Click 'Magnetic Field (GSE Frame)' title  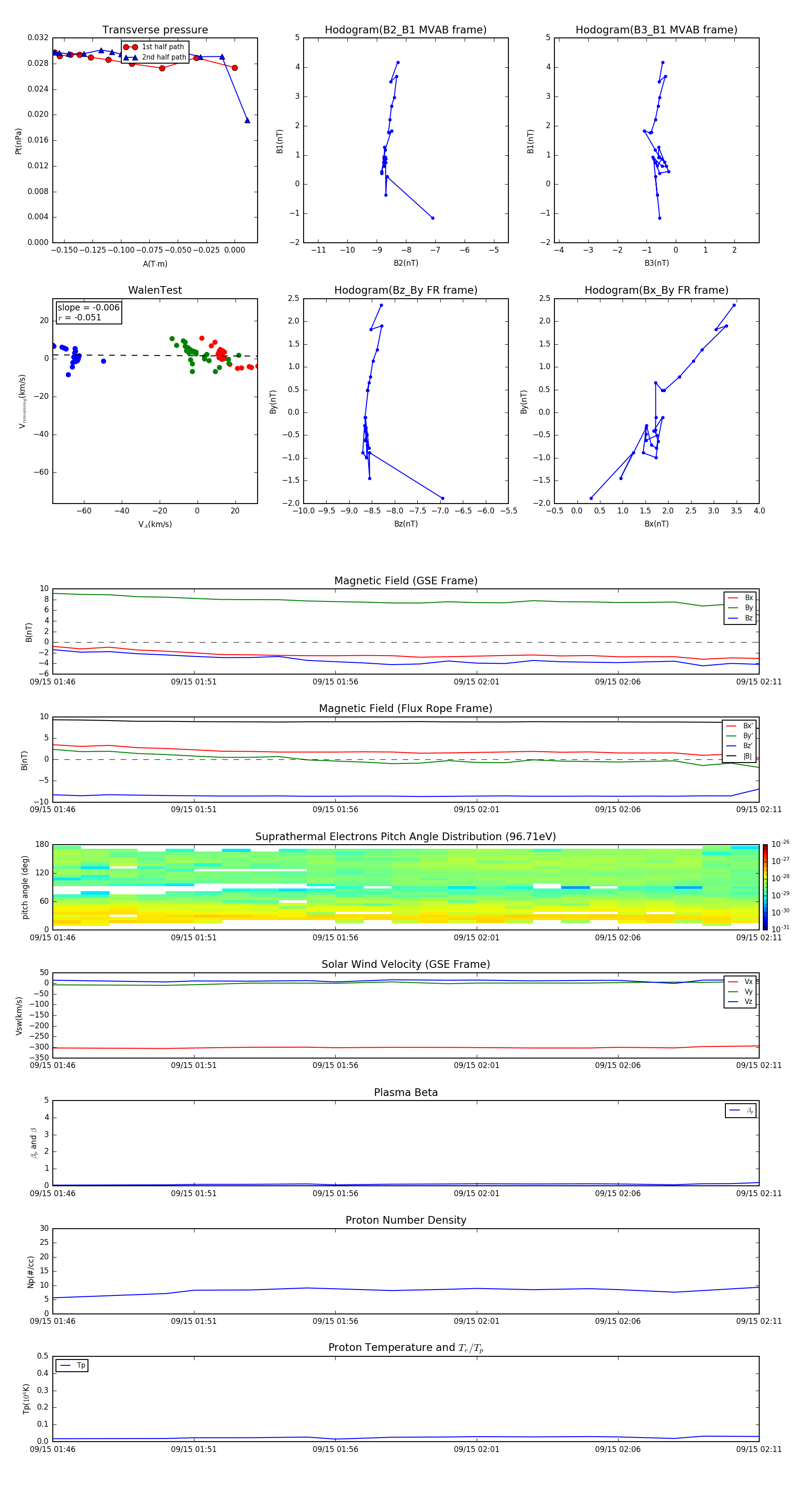(406, 581)
